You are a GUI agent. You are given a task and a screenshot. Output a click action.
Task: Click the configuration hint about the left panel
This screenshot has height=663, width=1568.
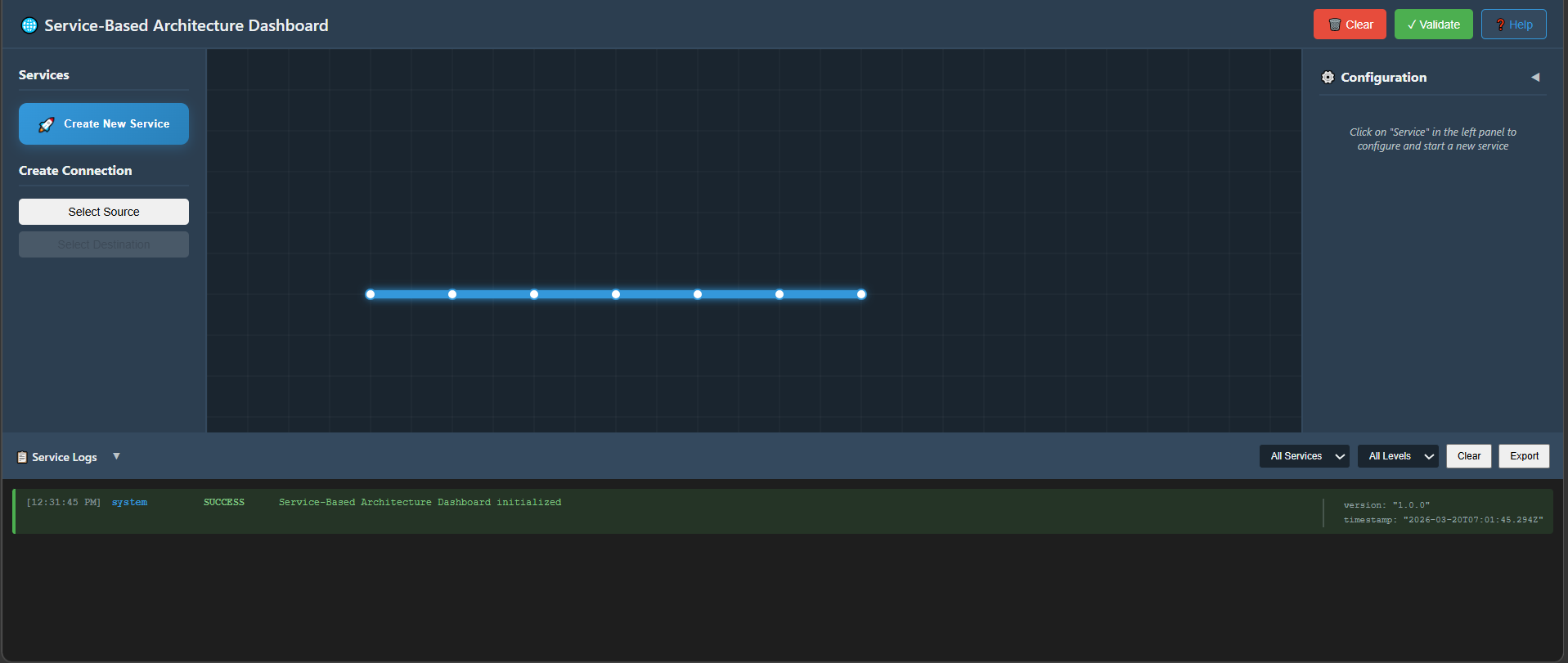[x=1433, y=139]
